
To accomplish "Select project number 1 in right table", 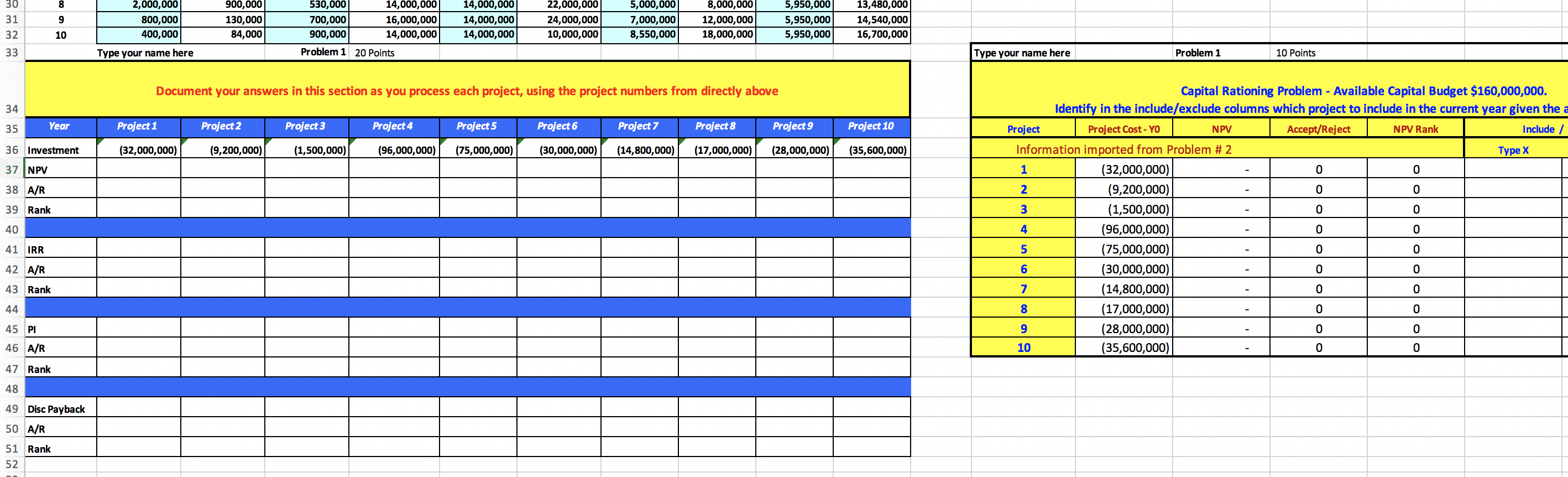I will click(x=1023, y=169).
